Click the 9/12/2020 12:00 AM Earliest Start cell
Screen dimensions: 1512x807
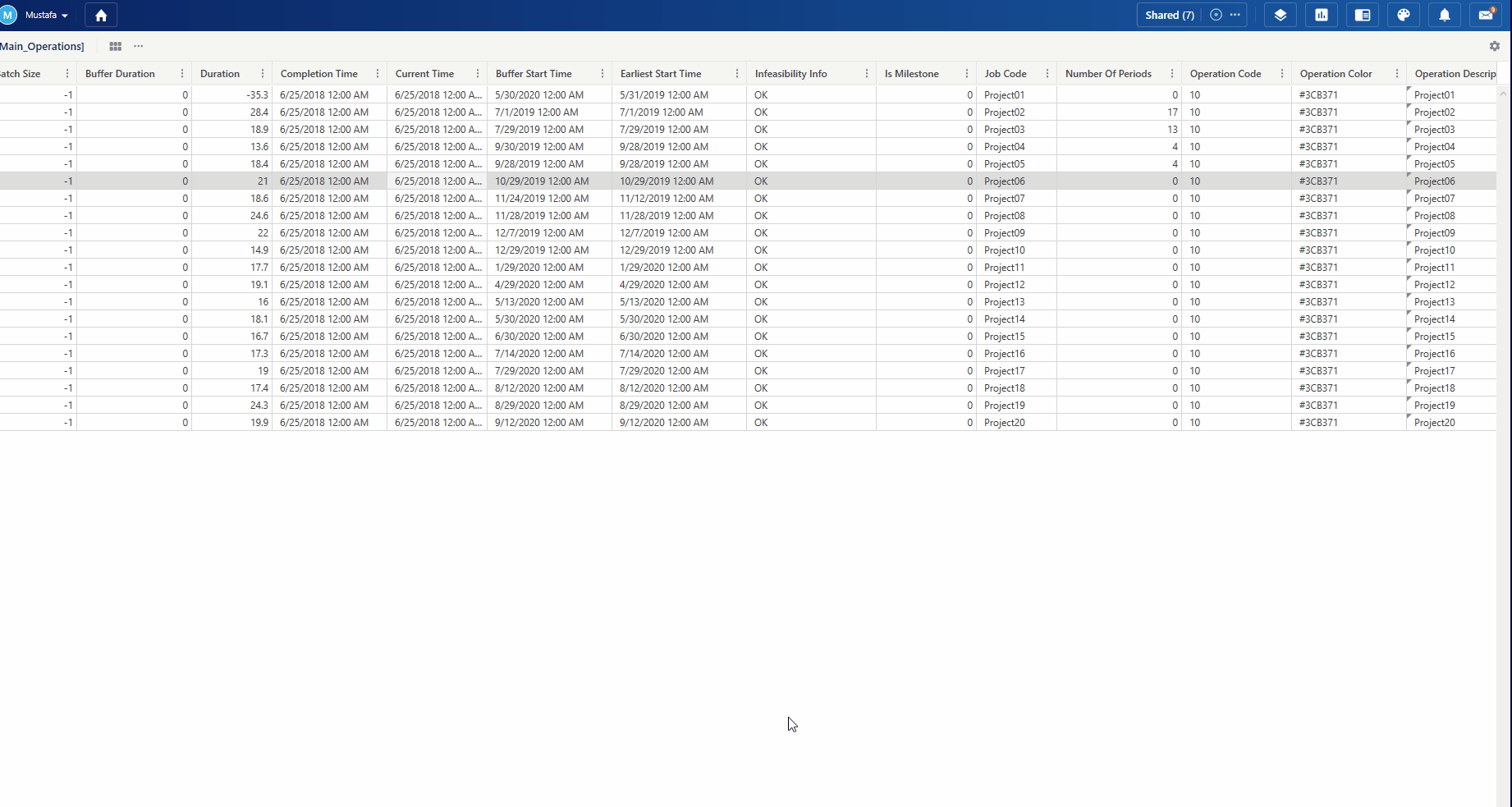pos(679,423)
